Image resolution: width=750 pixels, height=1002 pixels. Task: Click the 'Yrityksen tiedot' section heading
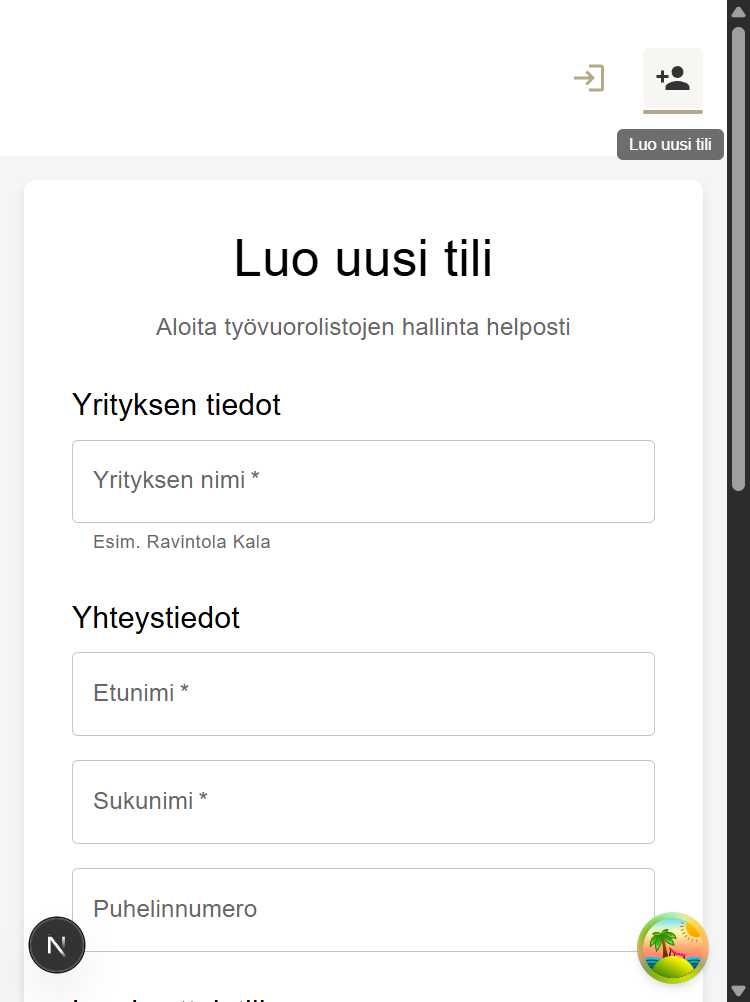click(176, 405)
